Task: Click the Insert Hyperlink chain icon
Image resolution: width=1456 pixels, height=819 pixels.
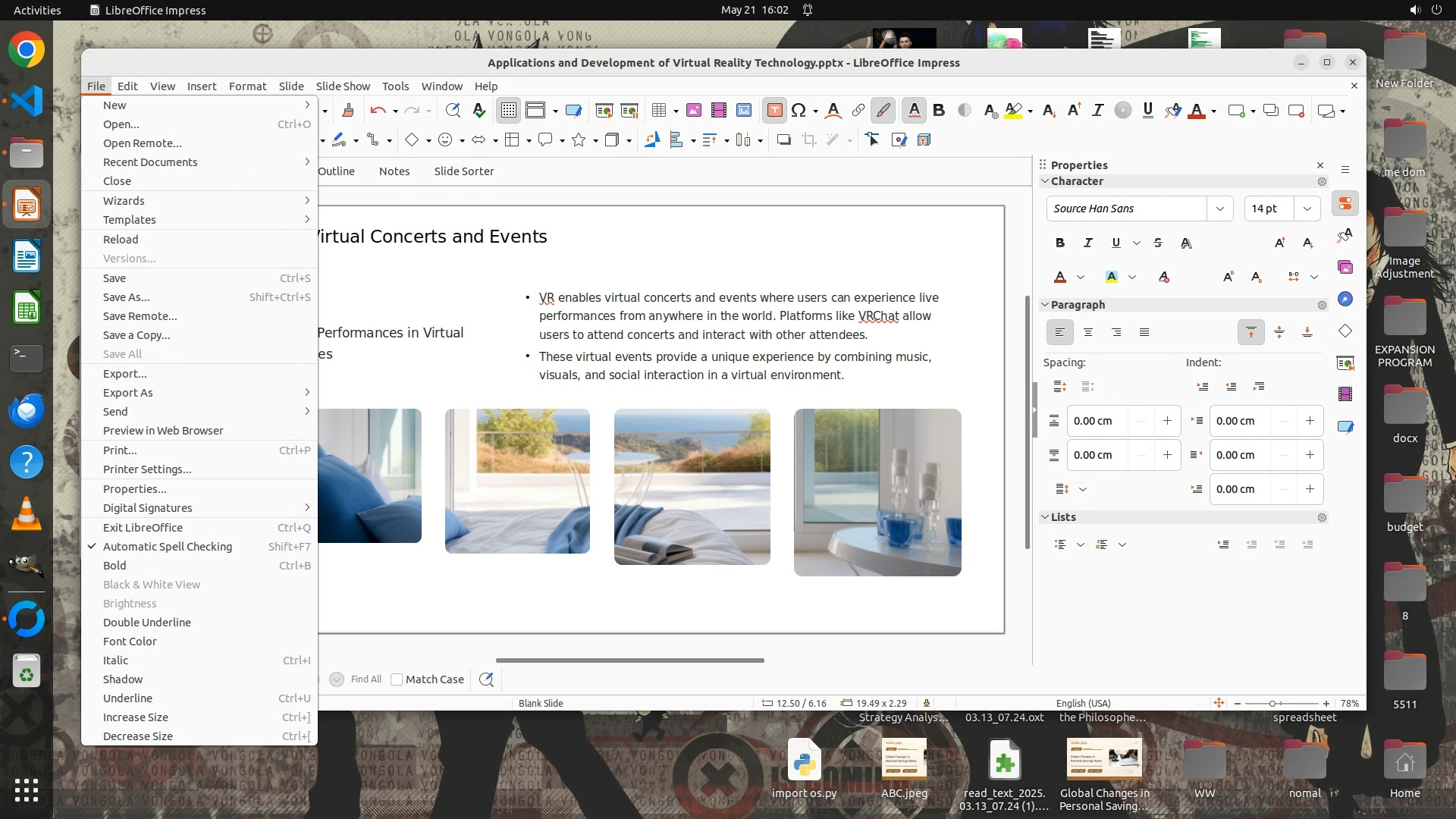Action: (x=858, y=111)
